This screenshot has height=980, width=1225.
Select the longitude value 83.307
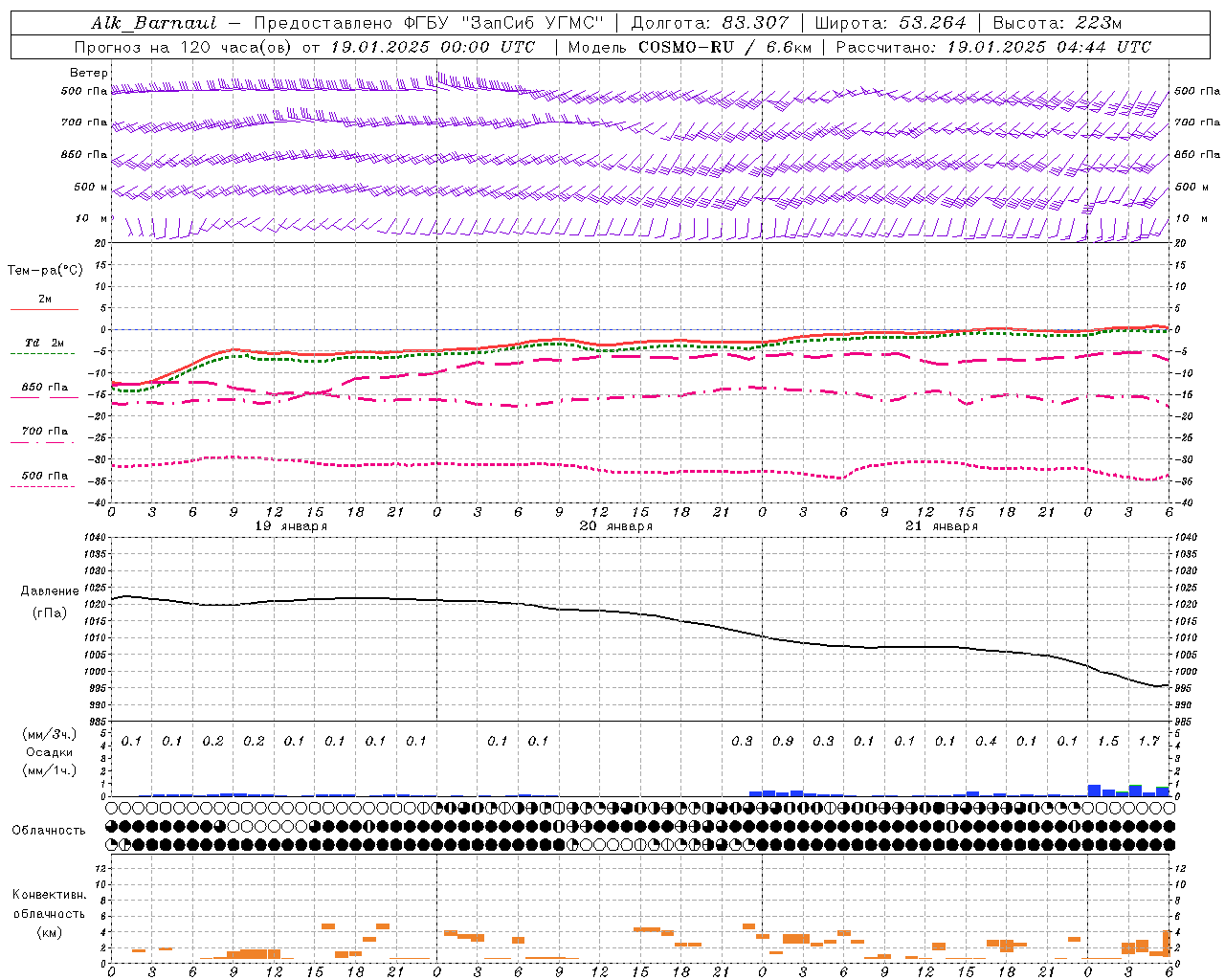tap(755, 23)
